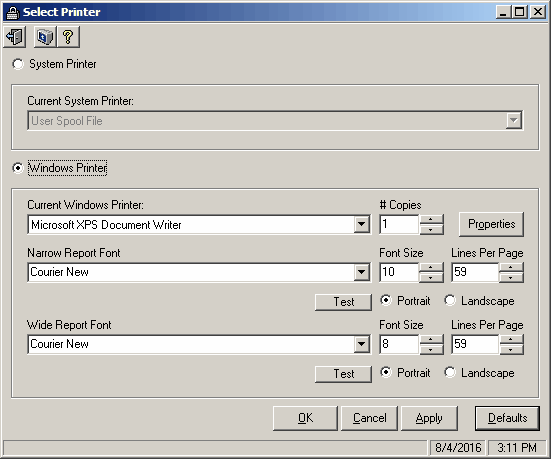This screenshot has width=551, height=459.
Task: Click Wide Report Lines Per Page field
Action: click(475, 344)
